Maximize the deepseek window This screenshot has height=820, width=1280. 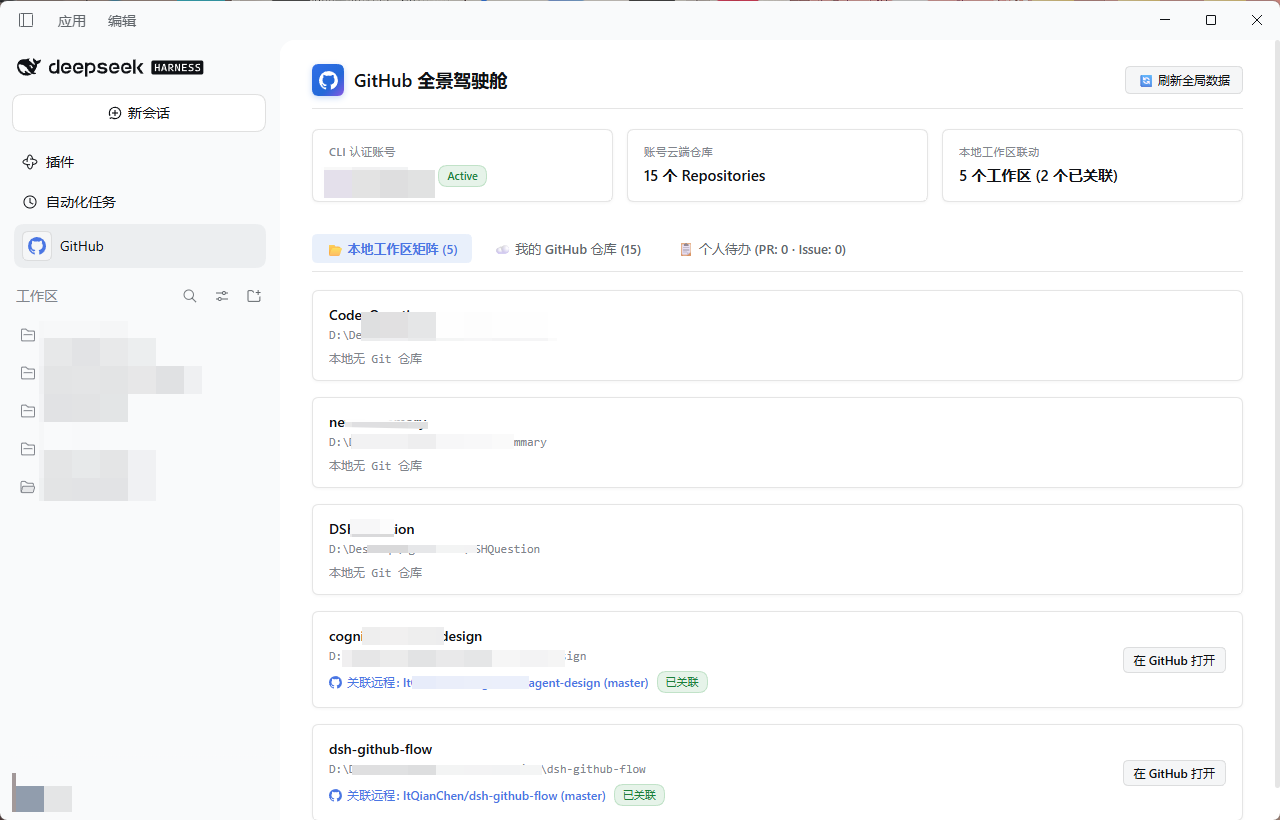click(x=1211, y=20)
